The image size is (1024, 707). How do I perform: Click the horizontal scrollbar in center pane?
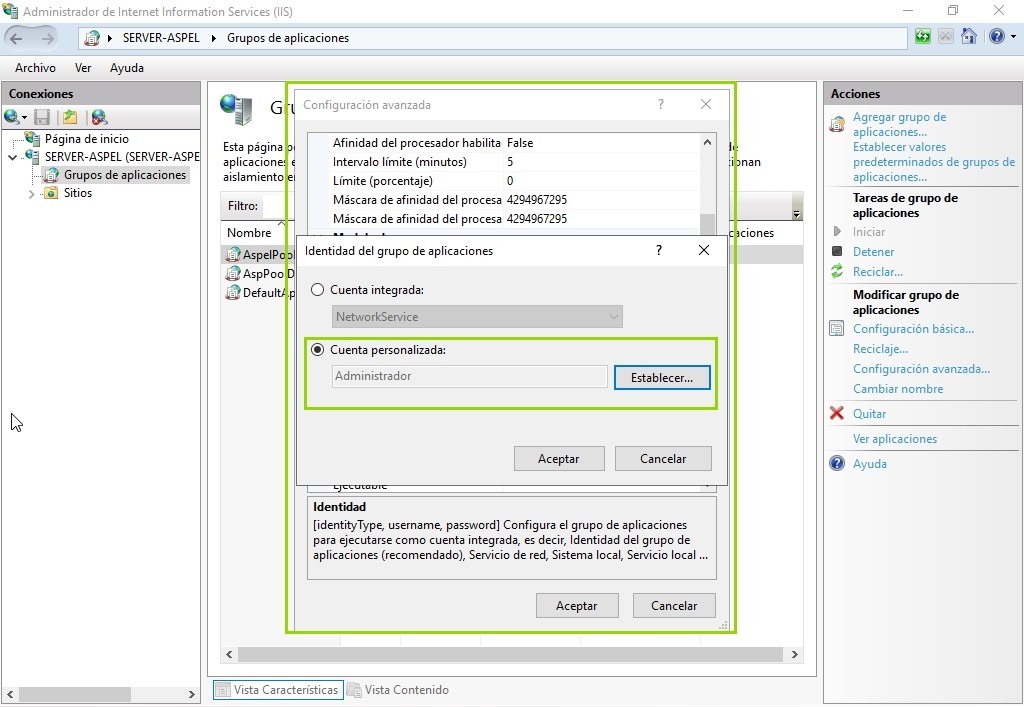[511, 654]
